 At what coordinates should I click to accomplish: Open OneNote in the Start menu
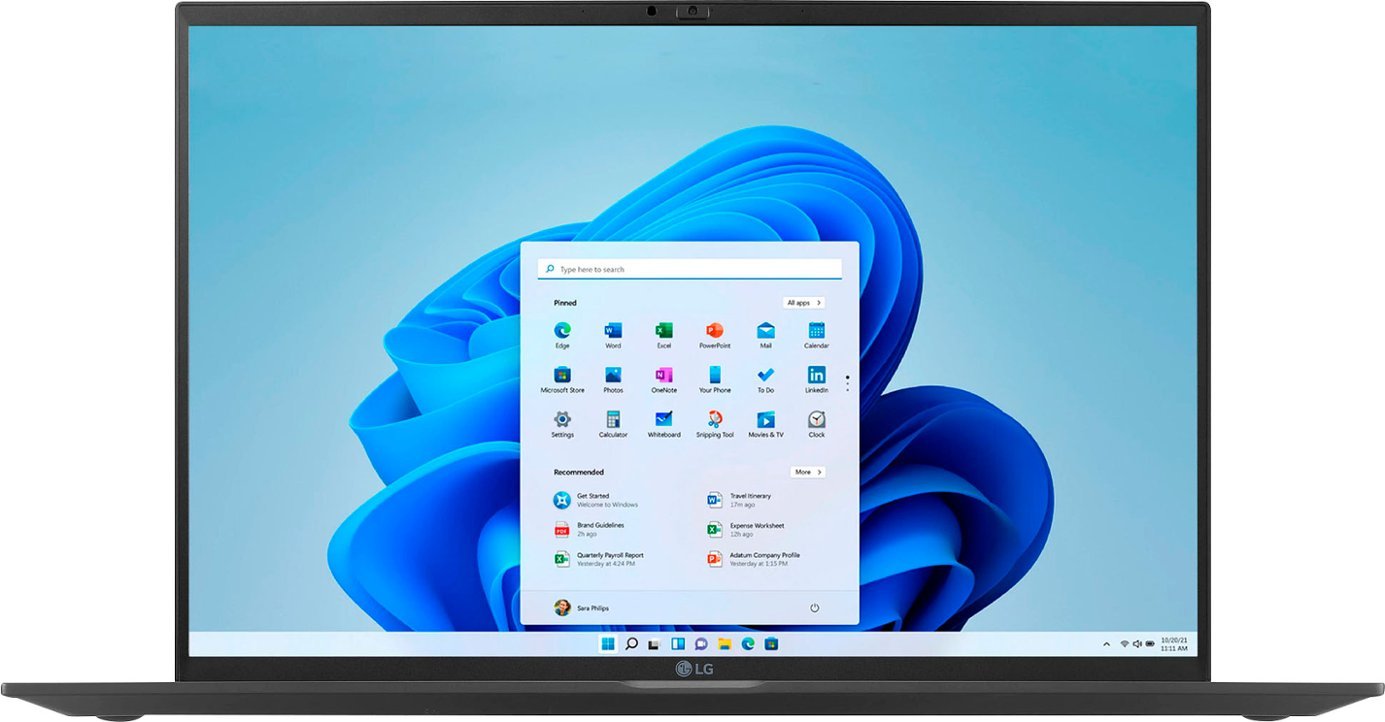coord(663,376)
